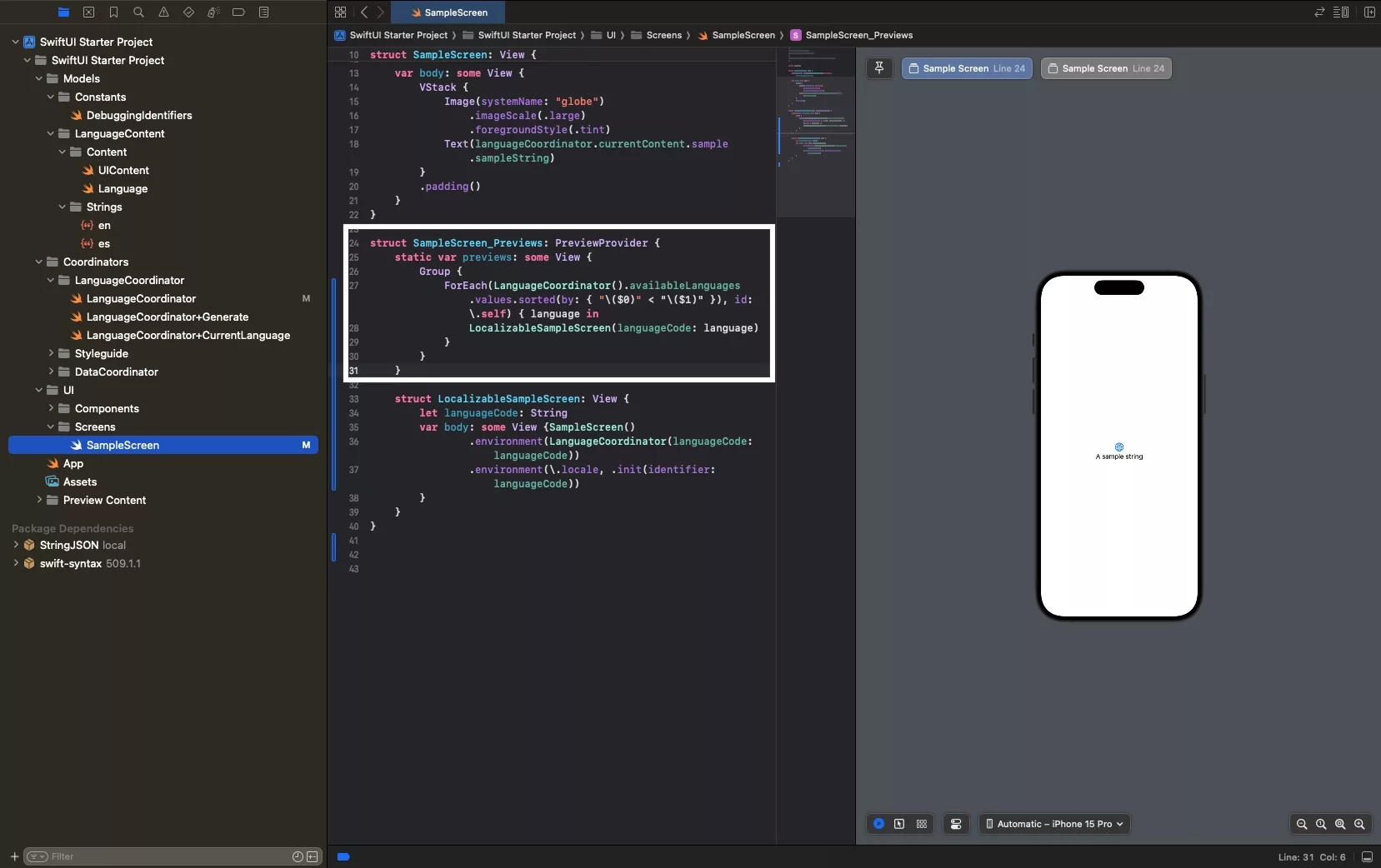Open the Automatic – iPhone 15 Pro menu
The image size is (1381, 868).
[1054, 824]
